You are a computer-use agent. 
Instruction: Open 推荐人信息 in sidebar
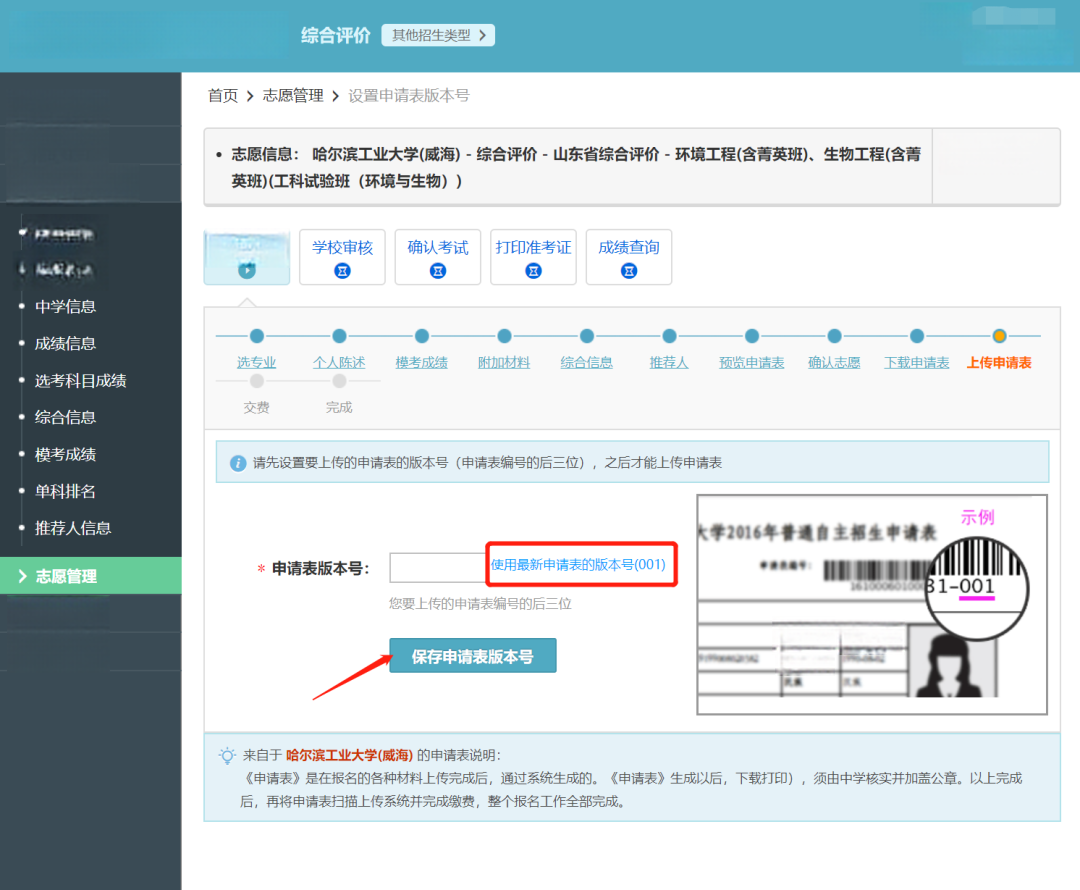(73, 528)
